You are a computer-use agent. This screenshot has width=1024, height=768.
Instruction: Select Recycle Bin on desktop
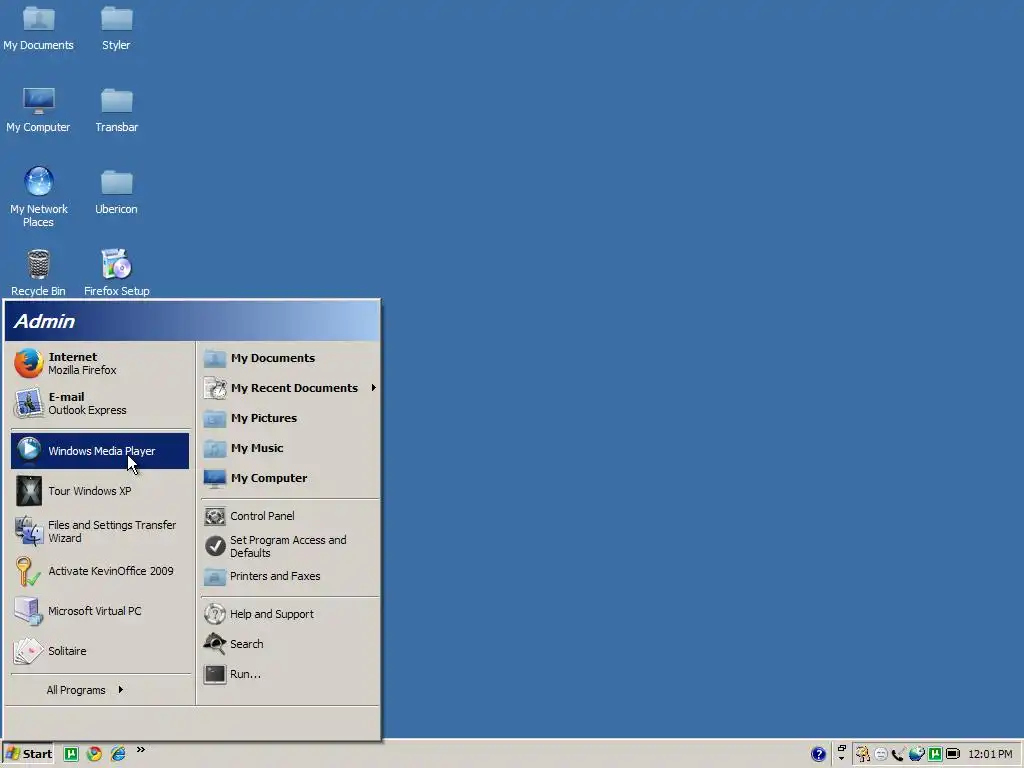tap(39, 273)
